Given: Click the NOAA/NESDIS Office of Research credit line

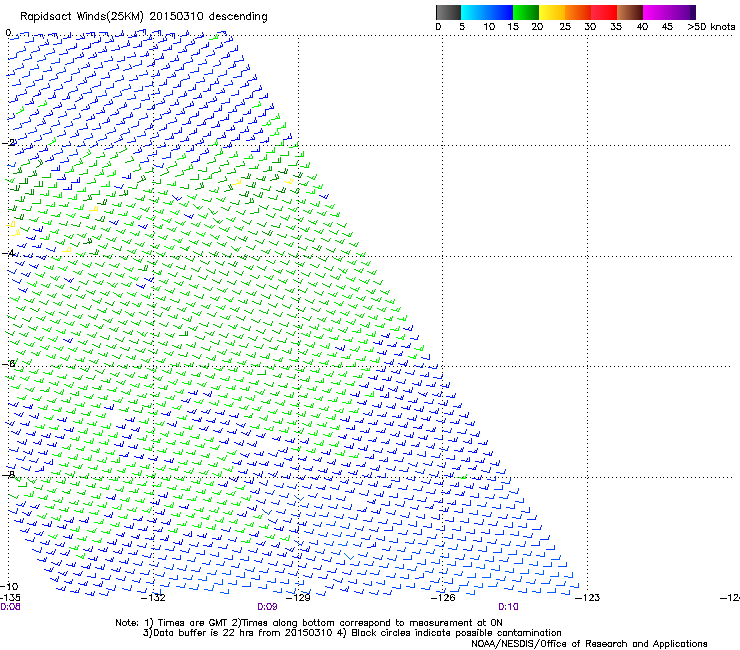Looking at the screenshot, I should tap(589, 644).
